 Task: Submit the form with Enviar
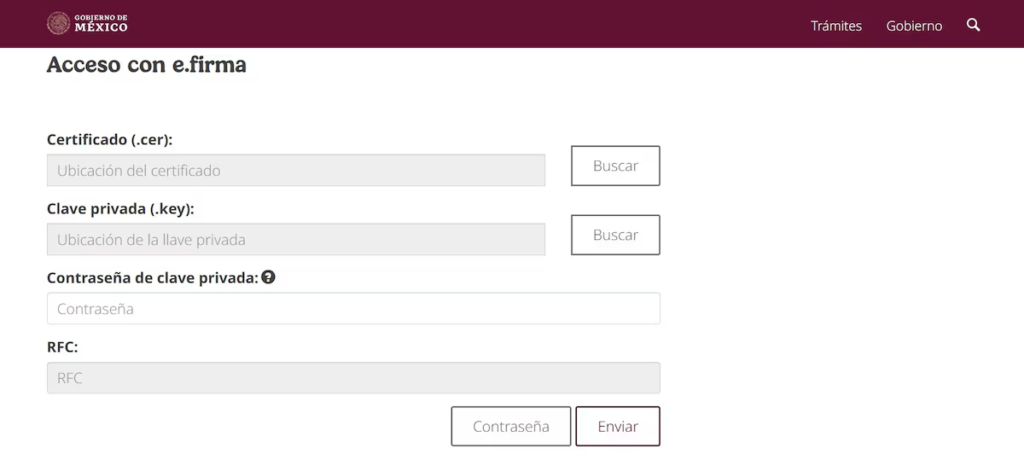pos(617,426)
